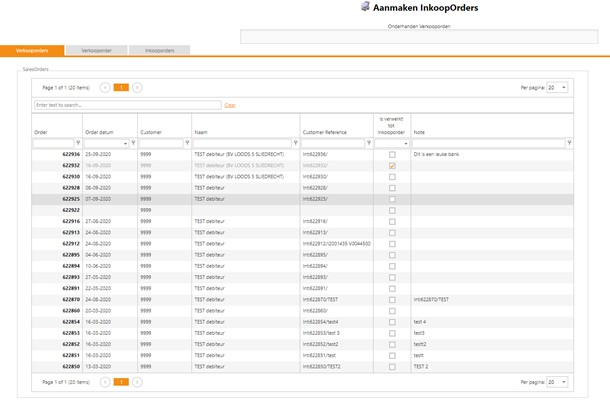Click order number 622895
The height and width of the screenshot is (404, 610).
tap(71, 255)
